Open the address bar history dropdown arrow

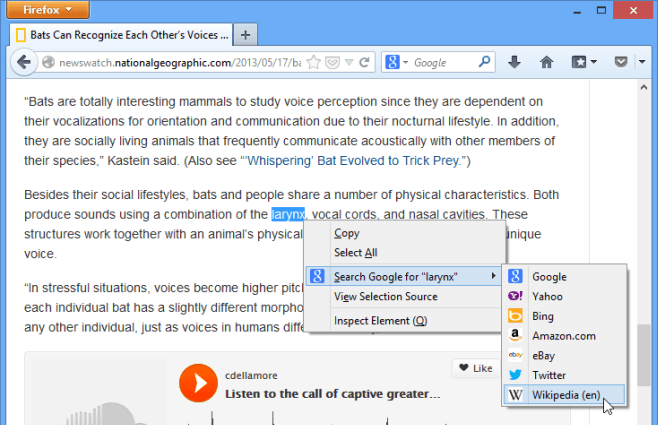pos(349,63)
